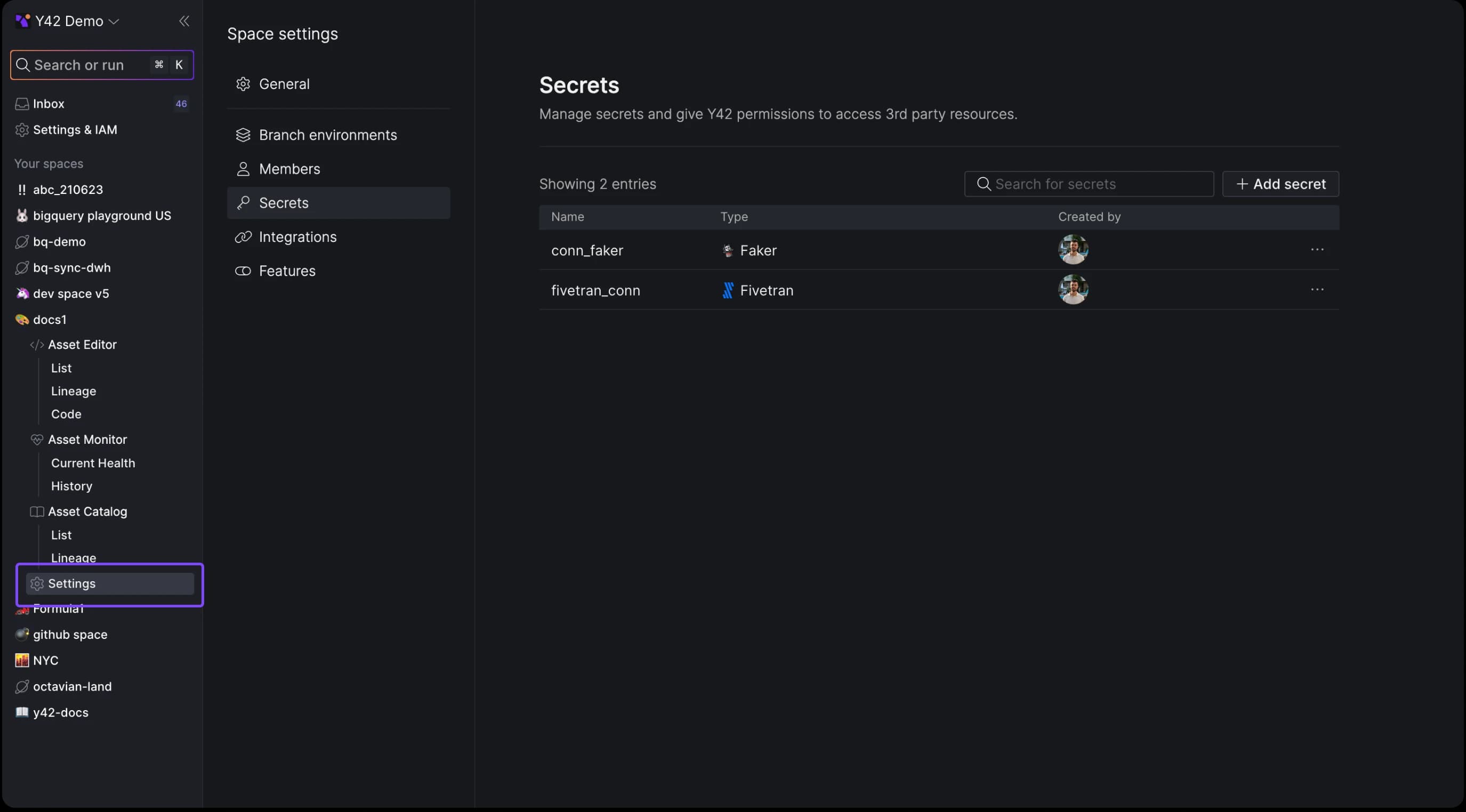The height and width of the screenshot is (812, 1466).
Task: Click the three-dot menu for conn_faker
Action: 1319,249
